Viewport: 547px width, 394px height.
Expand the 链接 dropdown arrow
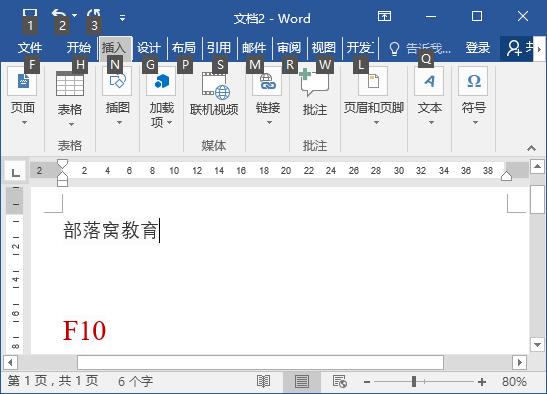click(269, 122)
